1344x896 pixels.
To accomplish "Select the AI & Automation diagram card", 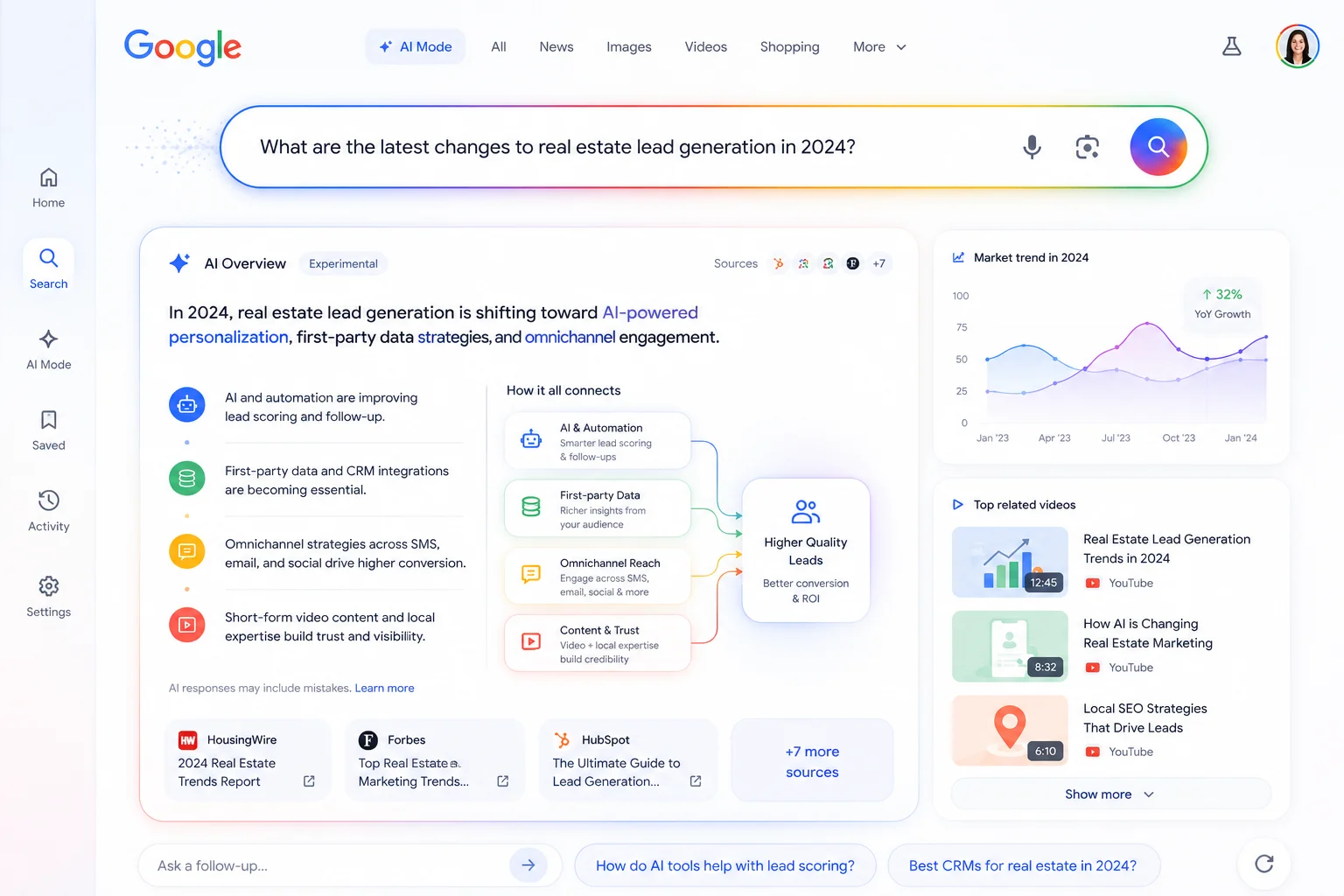I will point(598,441).
